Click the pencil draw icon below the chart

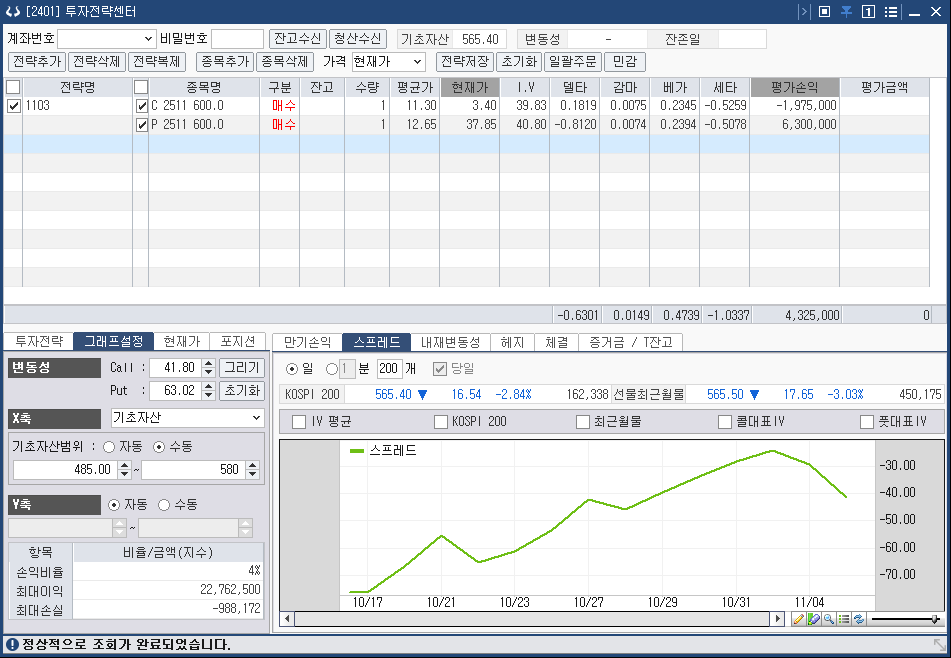click(x=798, y=619)
